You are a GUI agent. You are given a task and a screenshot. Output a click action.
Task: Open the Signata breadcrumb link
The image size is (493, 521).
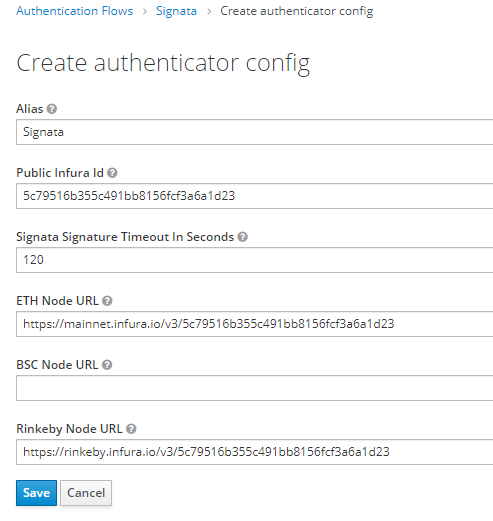coord(176,11)
